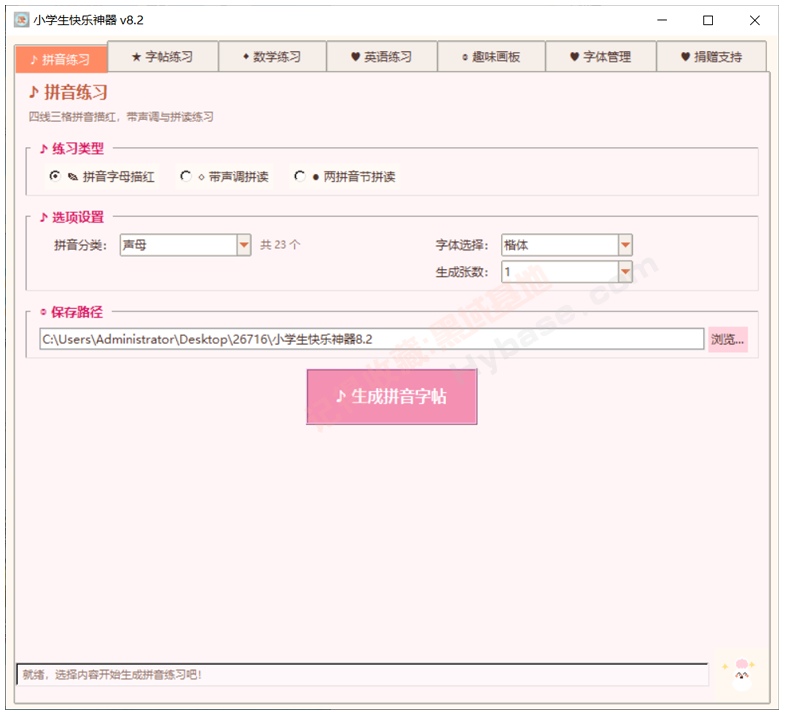
Task: Maximize the 小学生快乐神器 window
Action: click(x=708, y=20)
